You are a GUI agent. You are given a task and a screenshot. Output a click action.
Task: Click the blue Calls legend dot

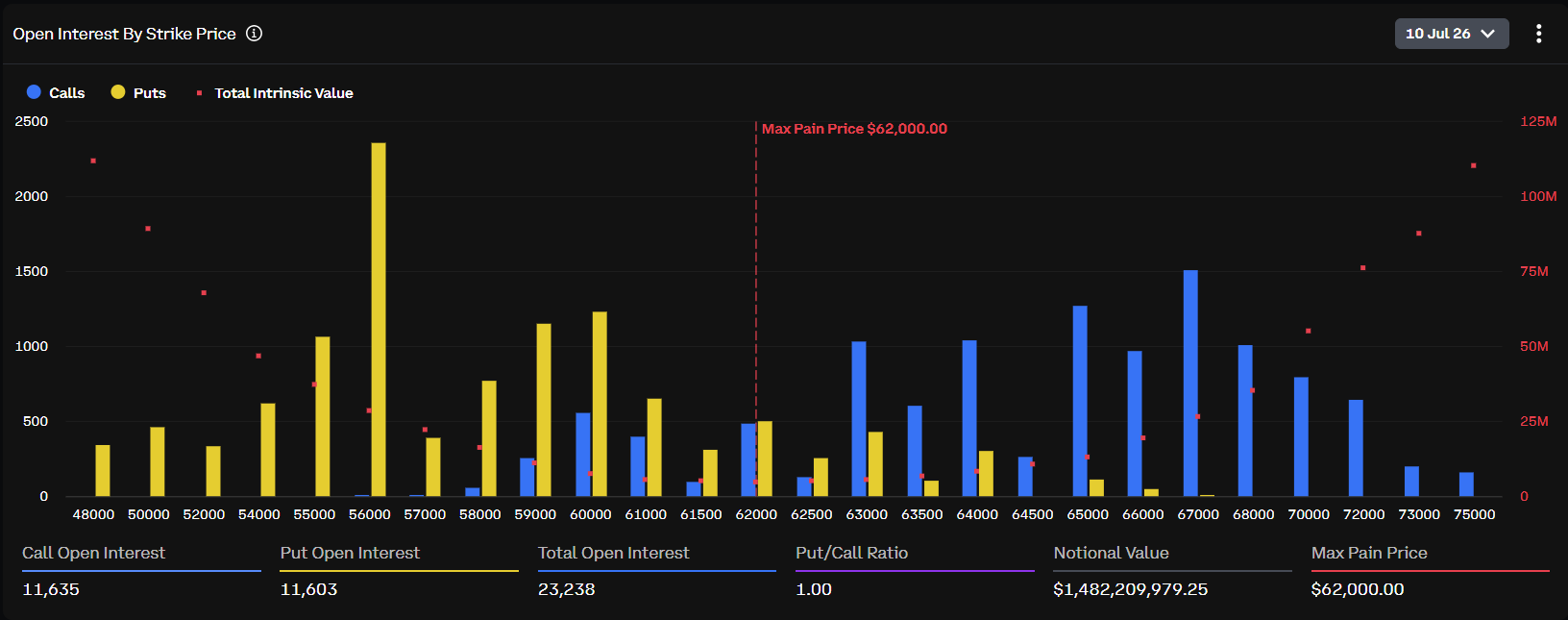pyautogui.click(x=34, y=92)
